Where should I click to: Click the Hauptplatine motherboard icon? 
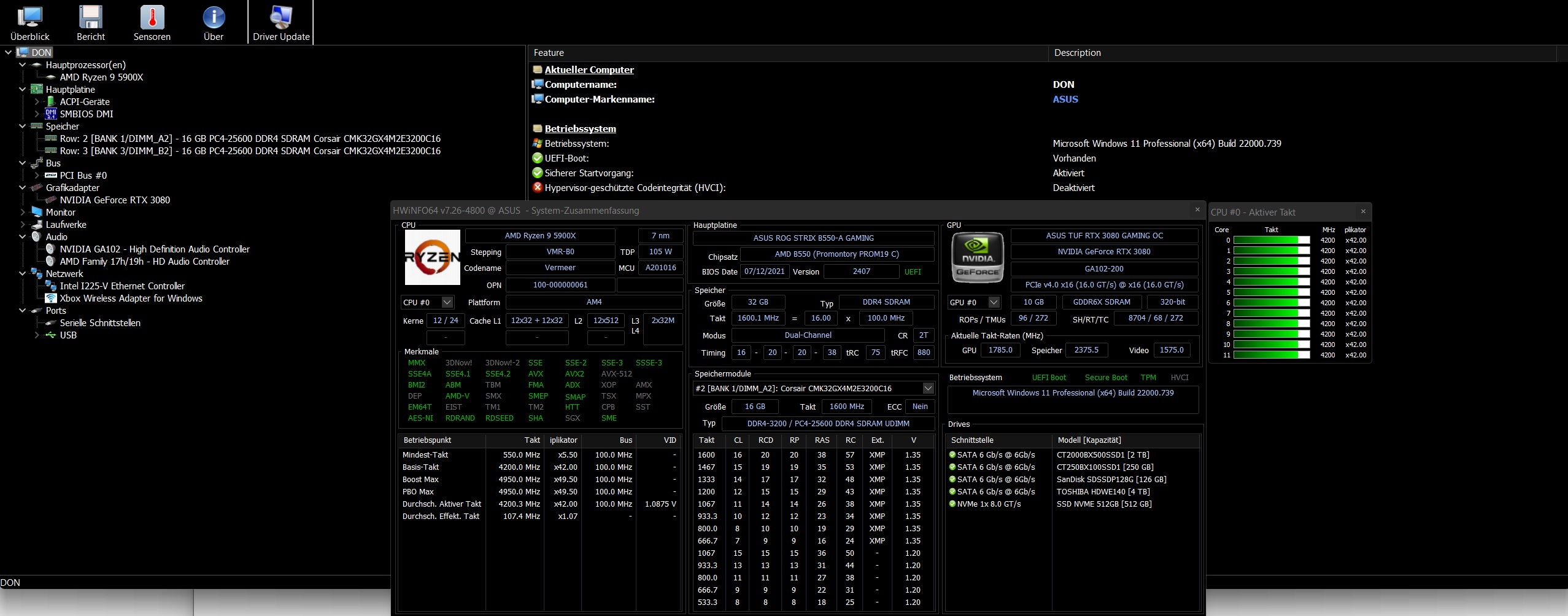coord(37,89)
